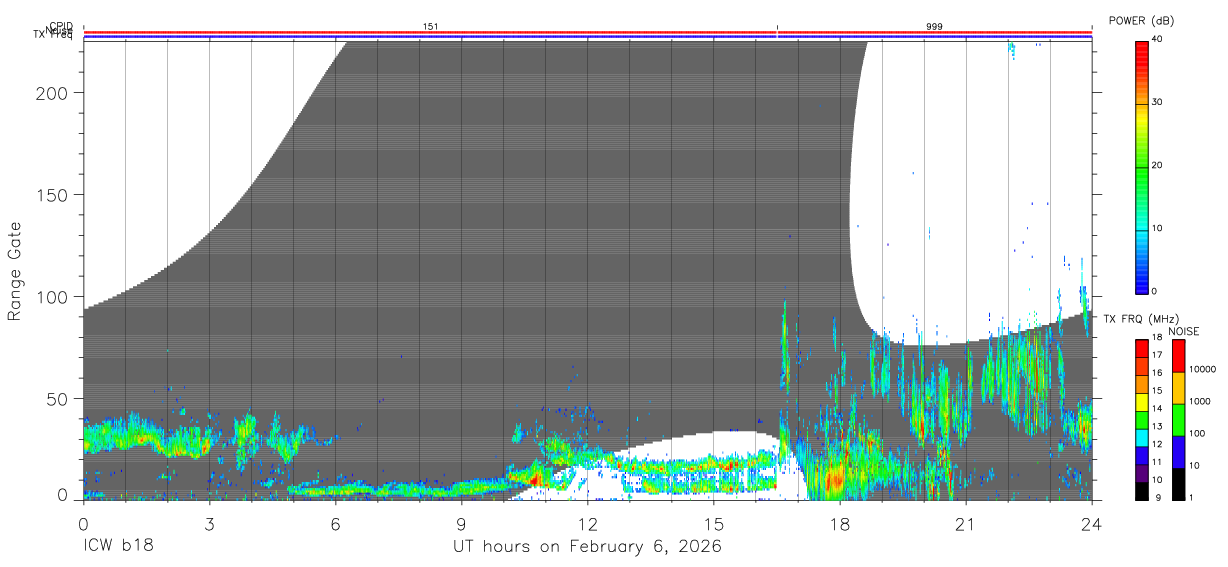This screenshot has height=567, width=1228.
Task: Click the 15 tick label on time axis
Action: 713,523
